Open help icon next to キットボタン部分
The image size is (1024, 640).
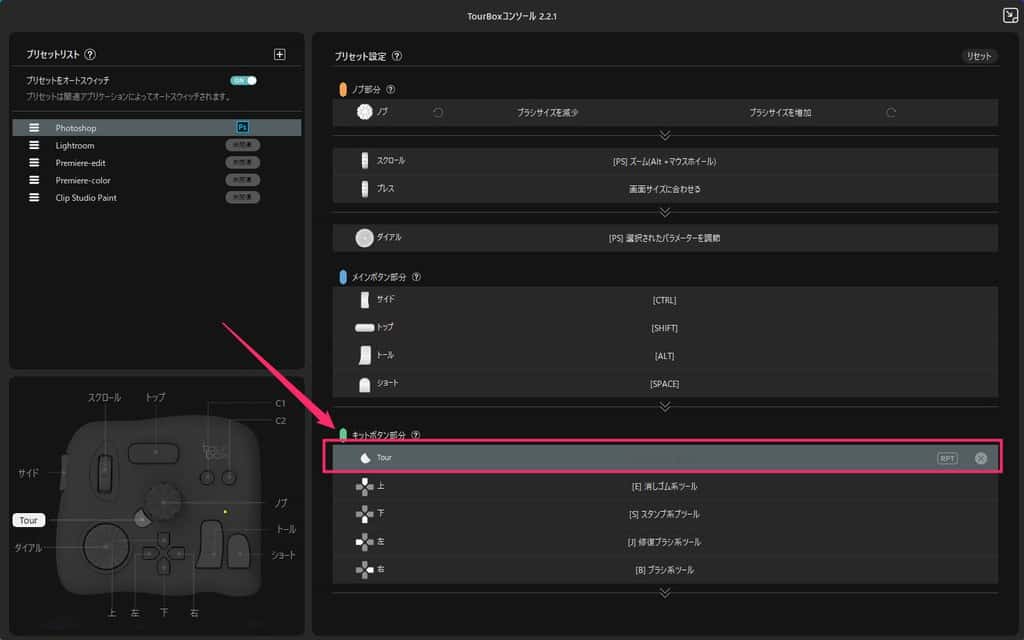(x=416, y=435)
